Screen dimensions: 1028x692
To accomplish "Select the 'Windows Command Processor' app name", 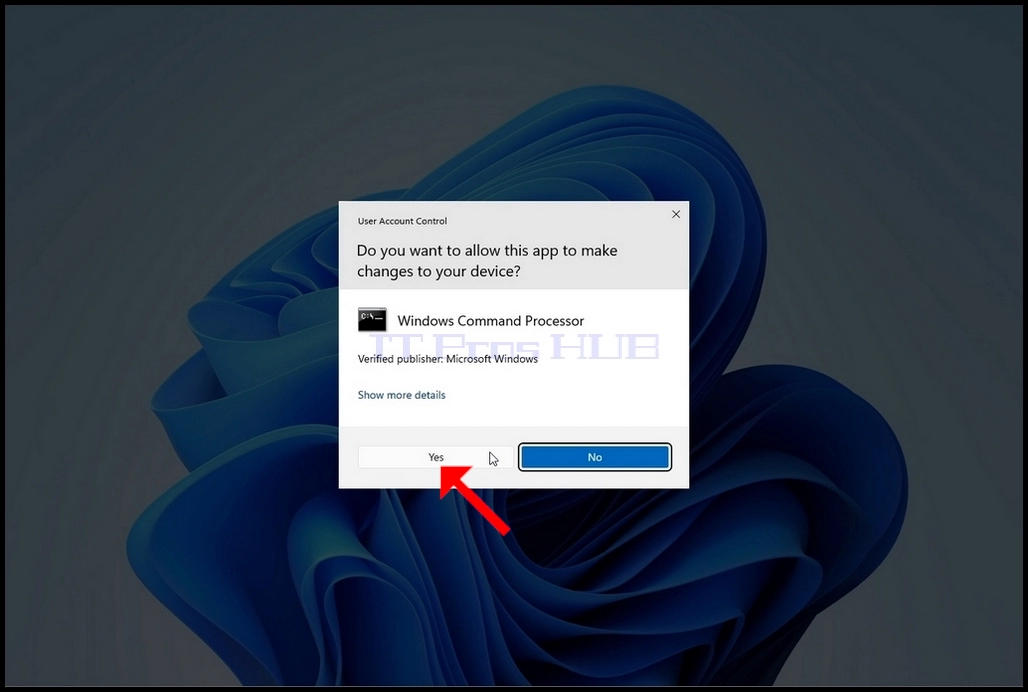I will point(490,321).
